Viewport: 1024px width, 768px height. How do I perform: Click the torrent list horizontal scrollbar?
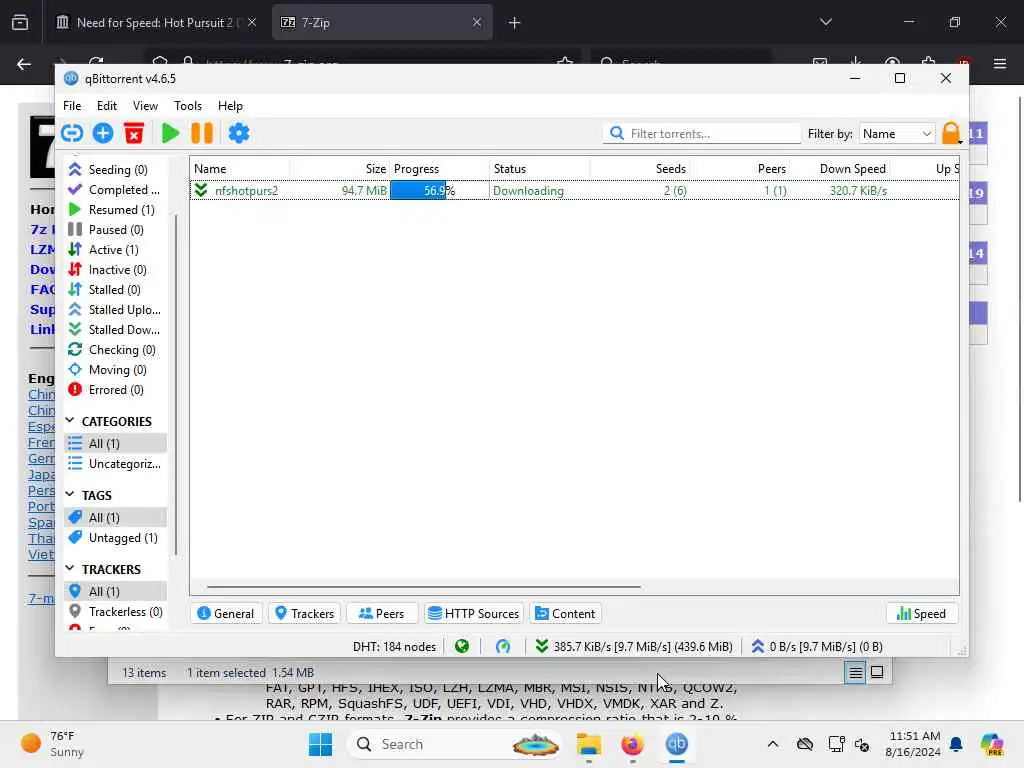(423, 587)
